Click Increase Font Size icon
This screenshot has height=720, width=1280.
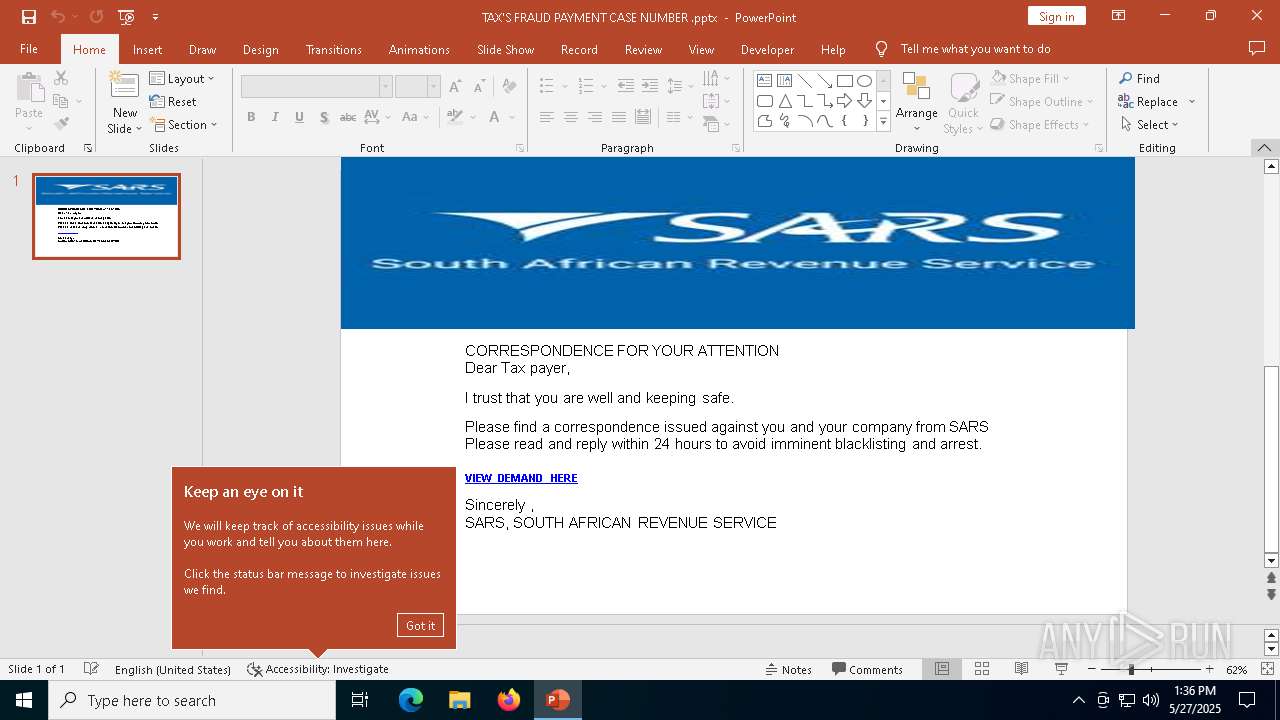click(456, 86)
